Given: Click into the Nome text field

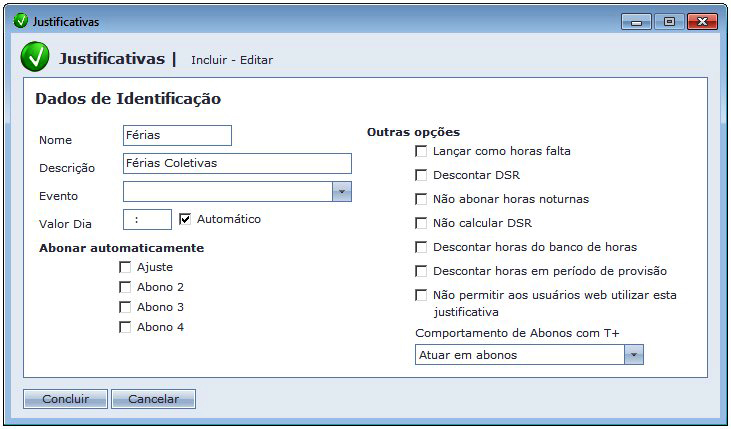Looking at the screenshot, I should (x=177, y=135).
